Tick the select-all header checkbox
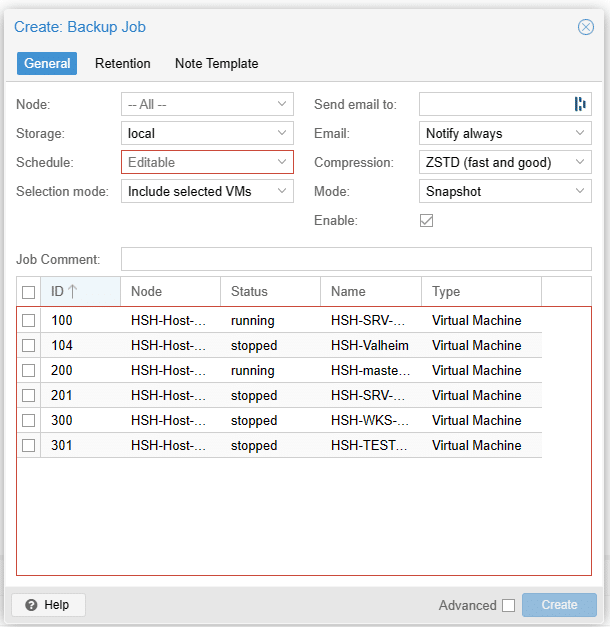This screenshot has height=627, width=610. (29, 292)
